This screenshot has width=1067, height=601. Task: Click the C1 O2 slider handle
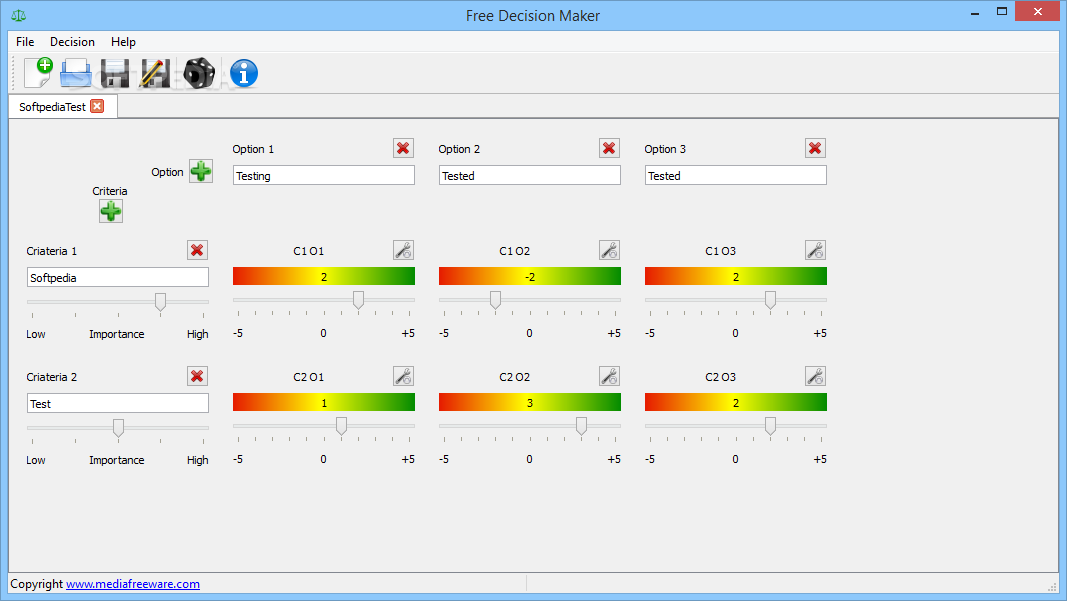click(495, 299)
